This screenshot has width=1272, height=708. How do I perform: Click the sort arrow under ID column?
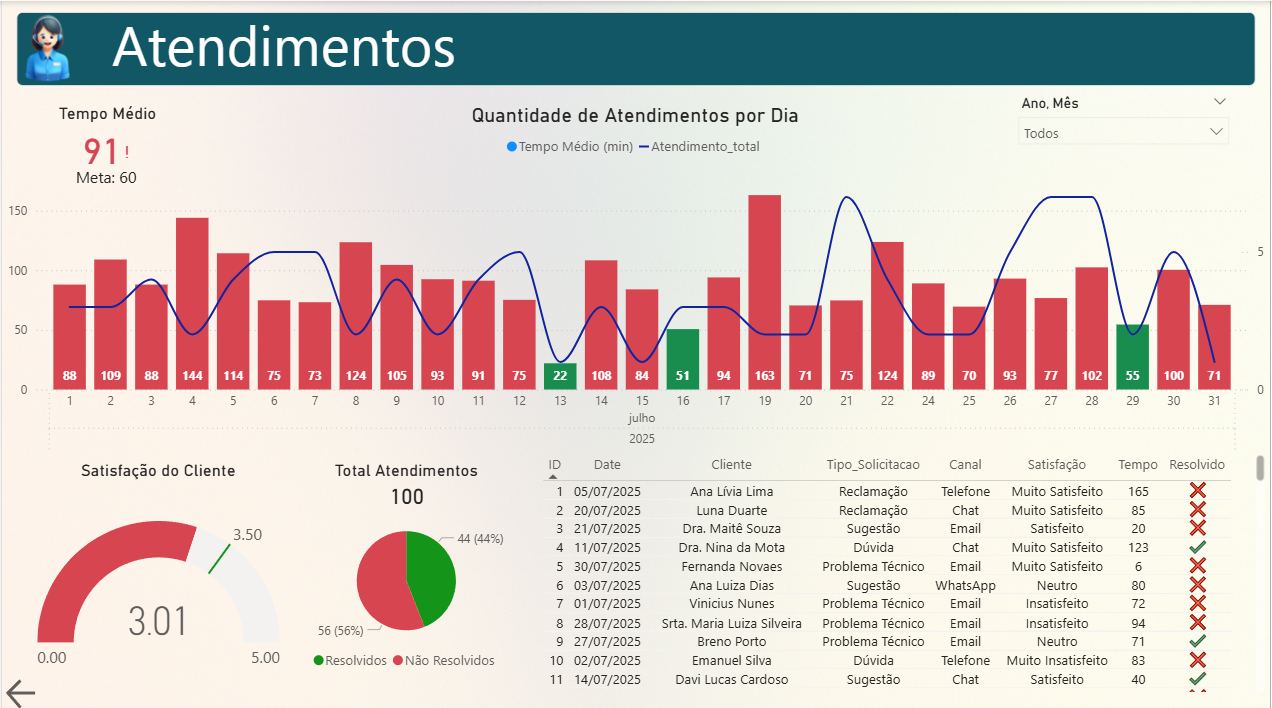554,478
